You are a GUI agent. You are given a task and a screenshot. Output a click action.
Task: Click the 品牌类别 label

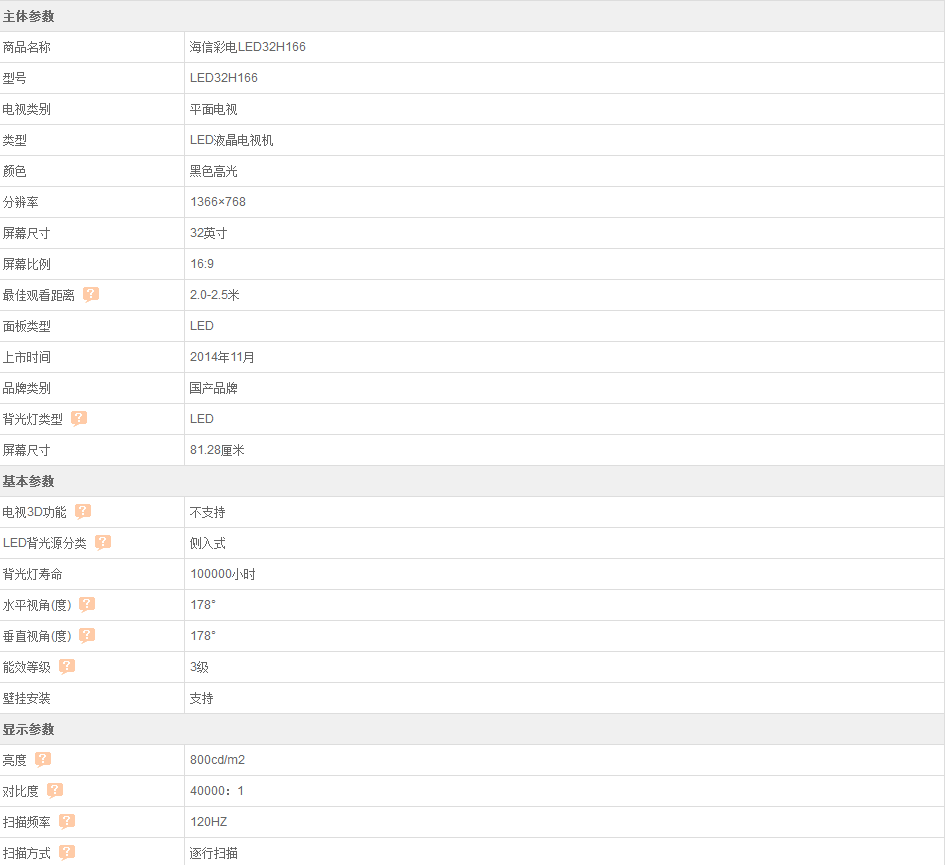click(27, 388)
